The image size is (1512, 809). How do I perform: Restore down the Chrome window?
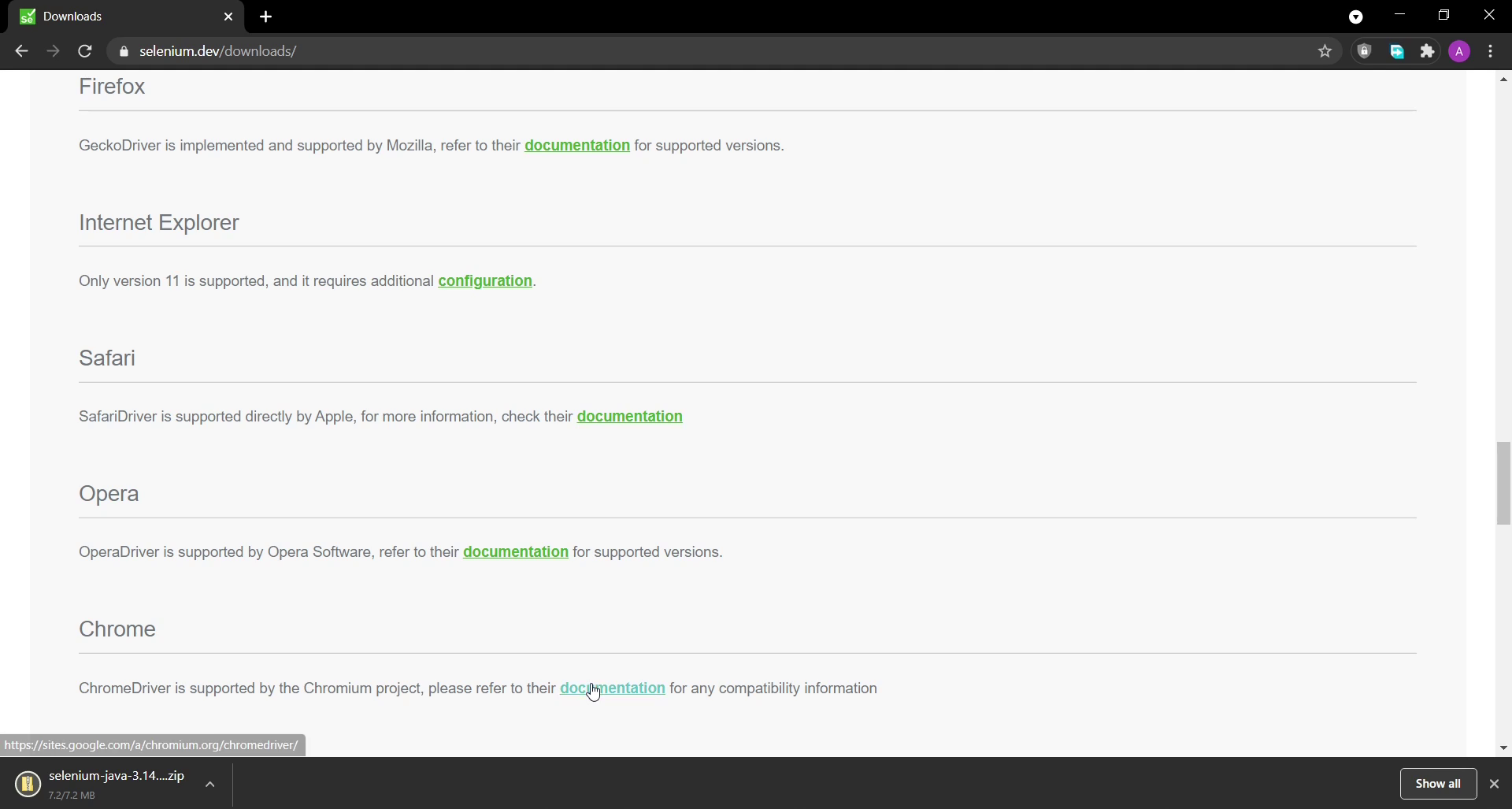1443,15
